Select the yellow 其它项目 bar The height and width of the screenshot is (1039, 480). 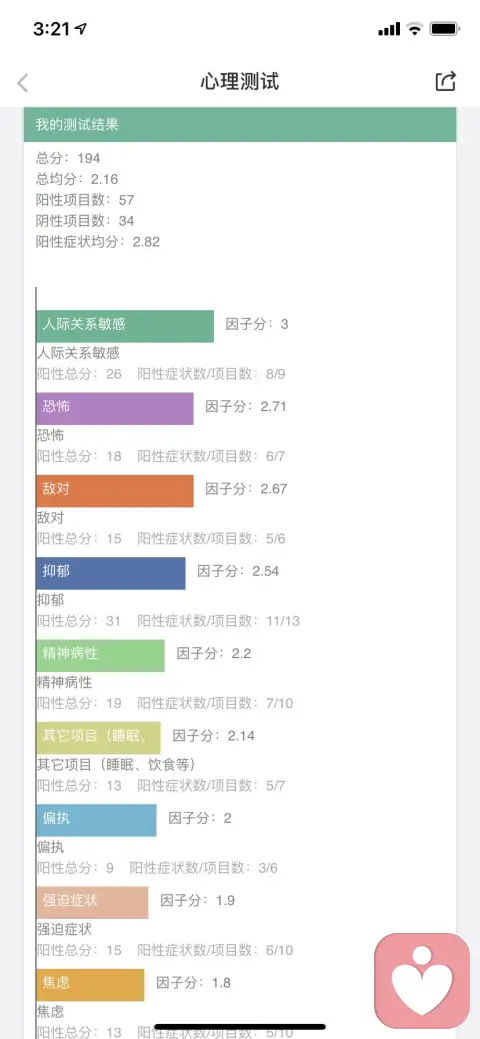click(98, 738)
